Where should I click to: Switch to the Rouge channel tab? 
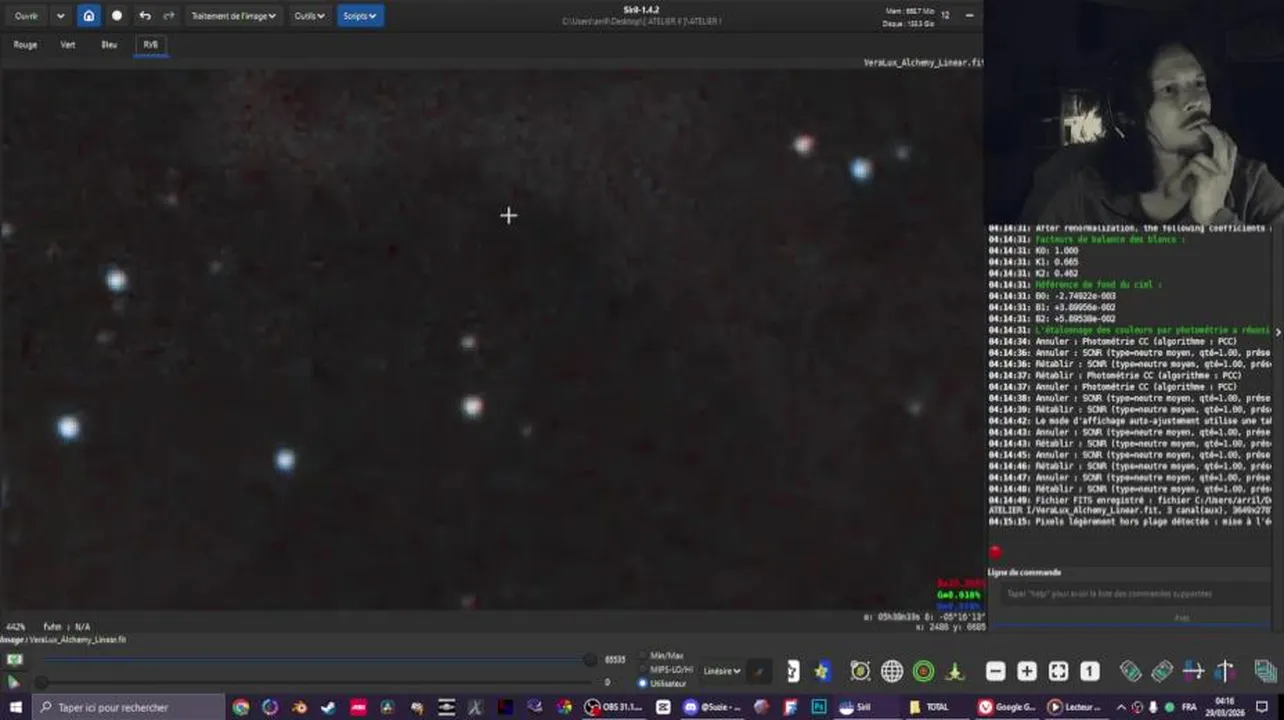(x=25, y=45)
